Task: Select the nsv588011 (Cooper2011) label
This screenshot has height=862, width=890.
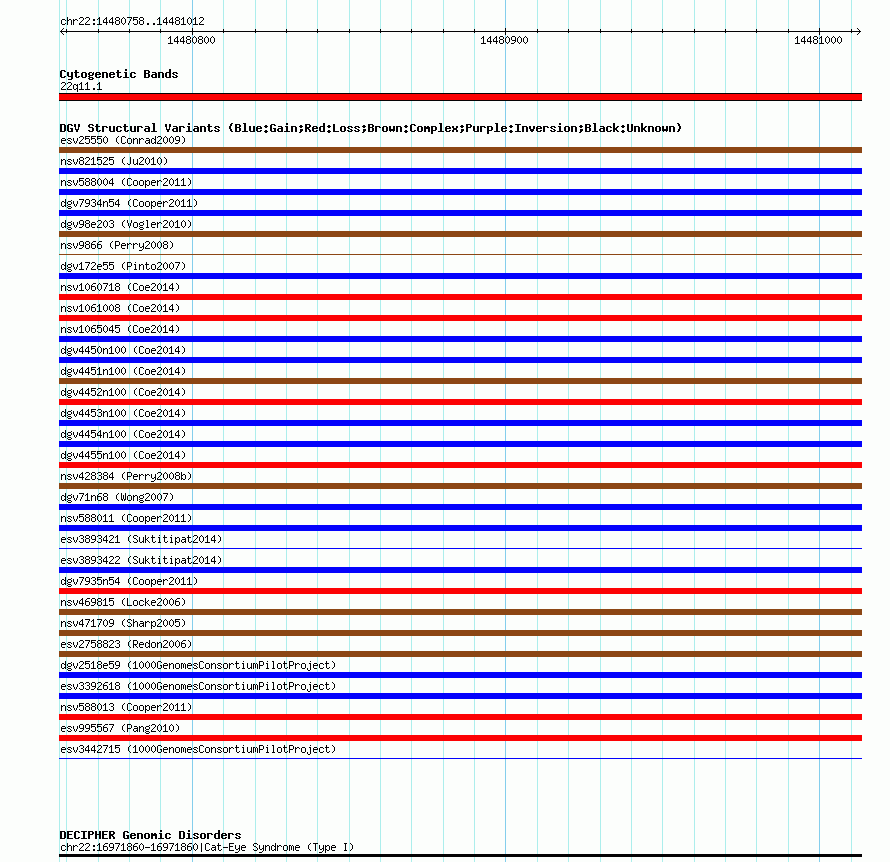Action: pyautogui.click(x=126, y=518)
